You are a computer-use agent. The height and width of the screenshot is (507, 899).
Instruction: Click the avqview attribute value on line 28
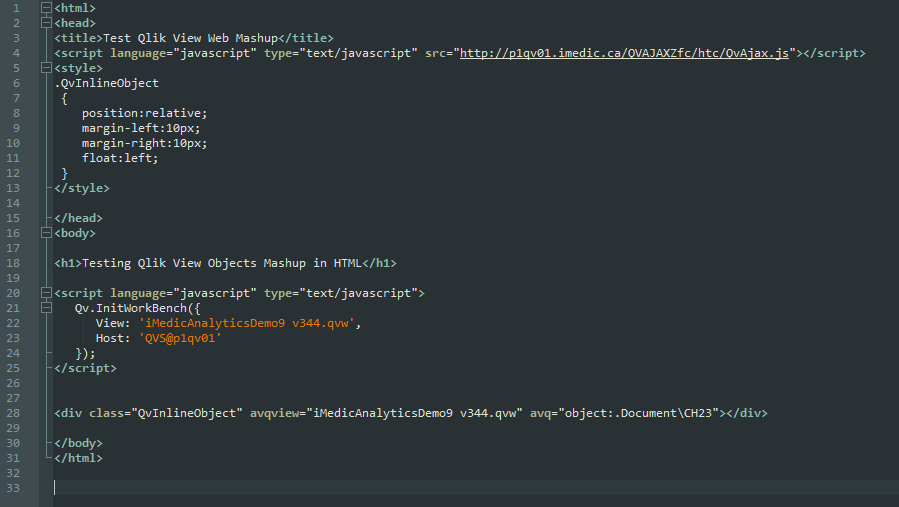415,413
